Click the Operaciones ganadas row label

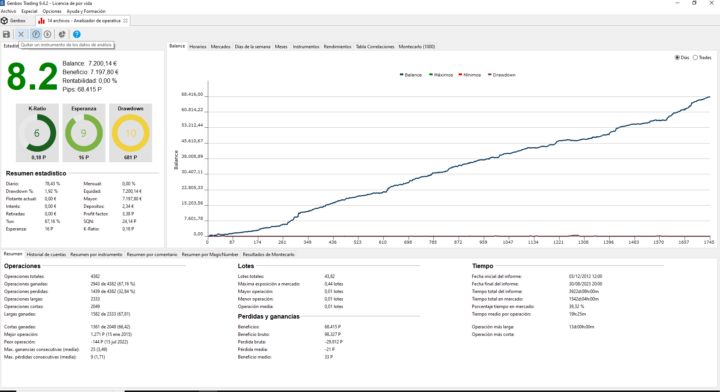[24, 284]
